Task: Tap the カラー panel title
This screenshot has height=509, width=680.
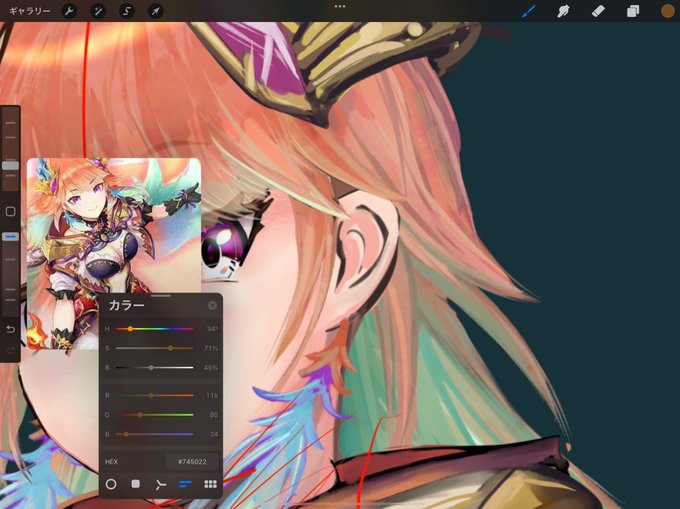Action: tap(126, 305)
